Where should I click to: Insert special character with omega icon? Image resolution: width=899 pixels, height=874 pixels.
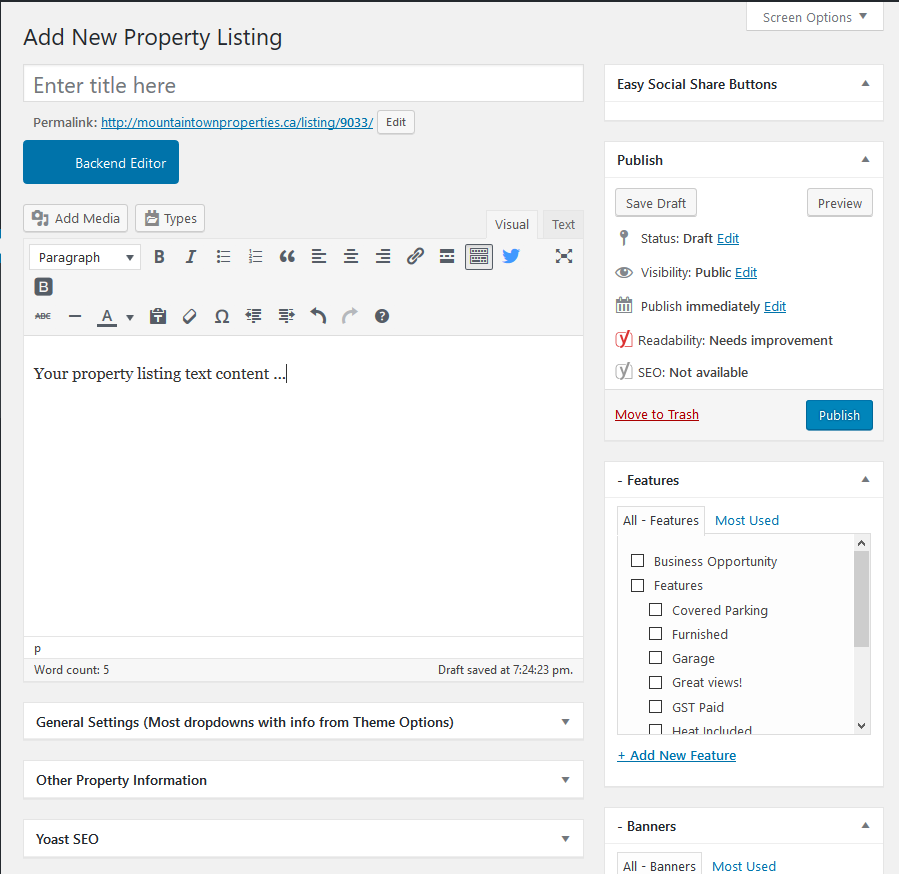point(222,316)
